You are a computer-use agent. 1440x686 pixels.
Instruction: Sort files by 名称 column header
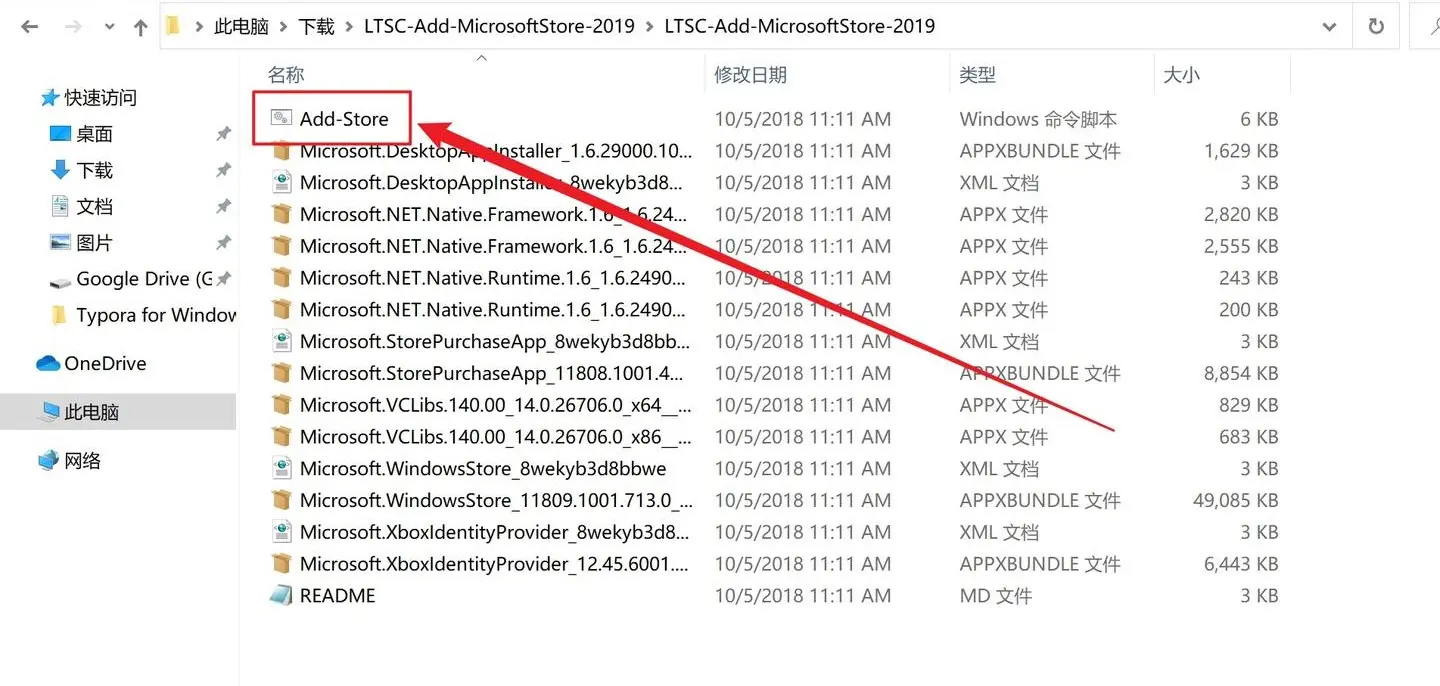[x=286, y=75]
